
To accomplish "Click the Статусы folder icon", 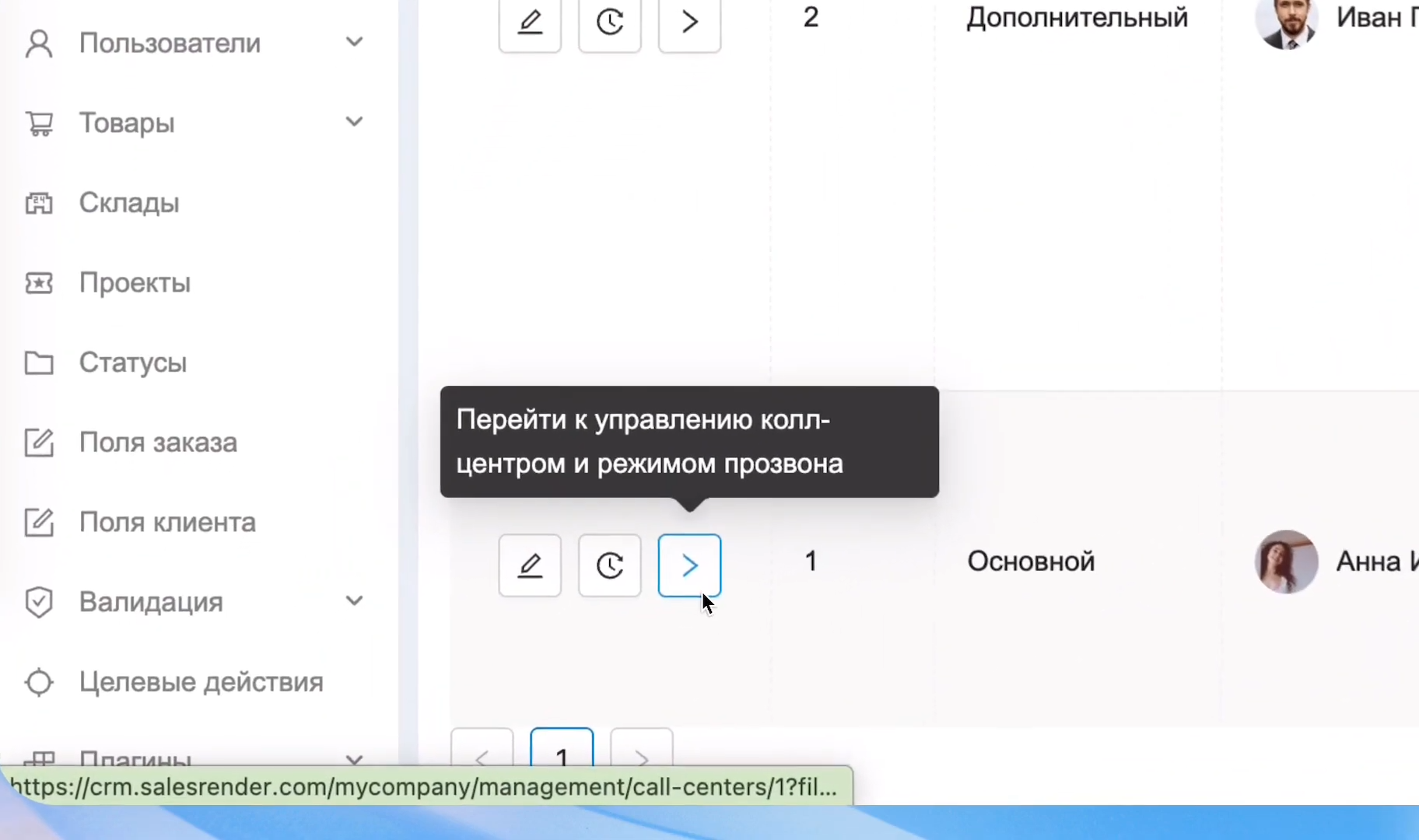I will click(x=39, y=362).
